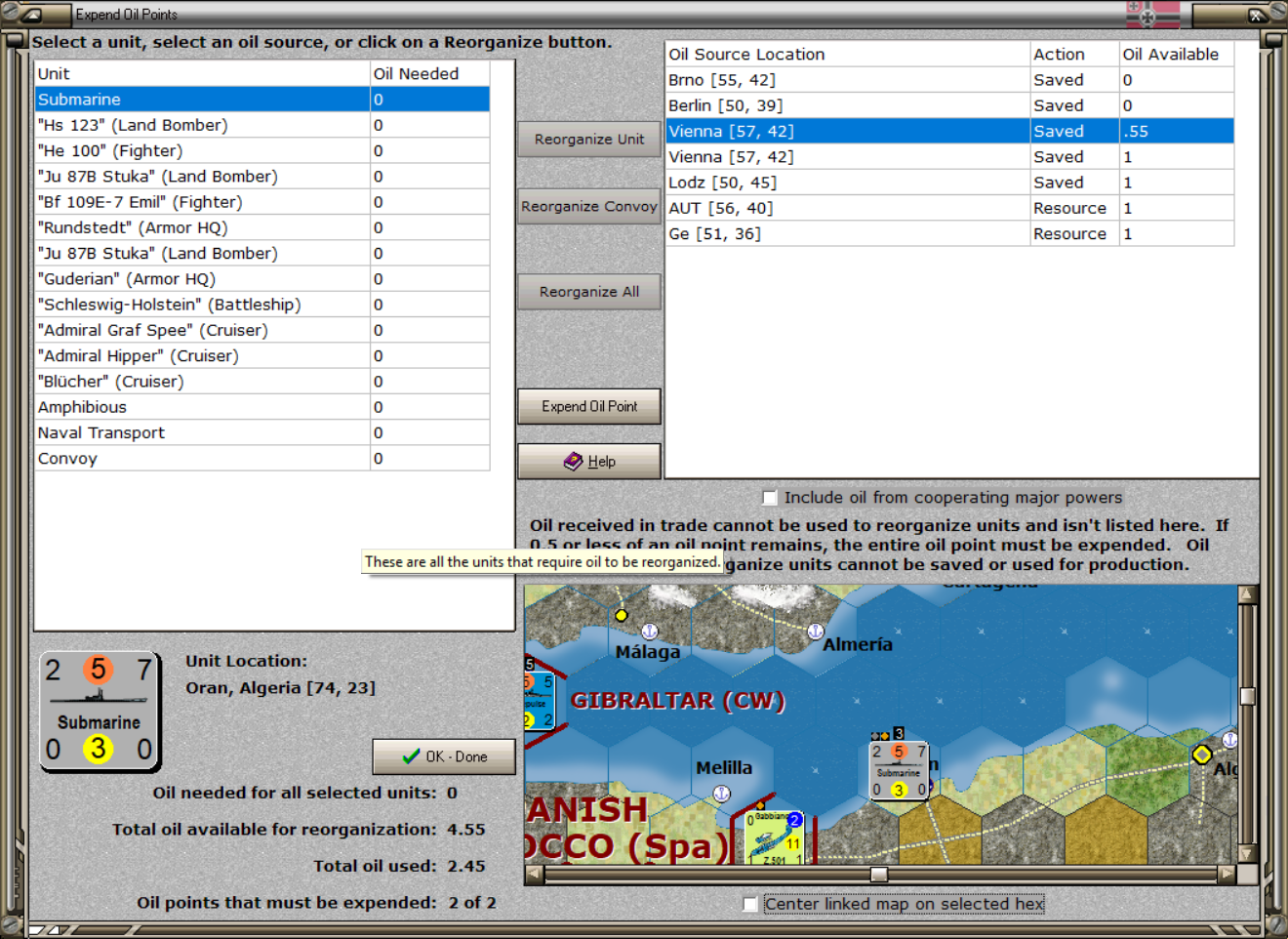
Task: Click the yellow hexagon city marker near Alg
Action: click(x=1202, y=755)
